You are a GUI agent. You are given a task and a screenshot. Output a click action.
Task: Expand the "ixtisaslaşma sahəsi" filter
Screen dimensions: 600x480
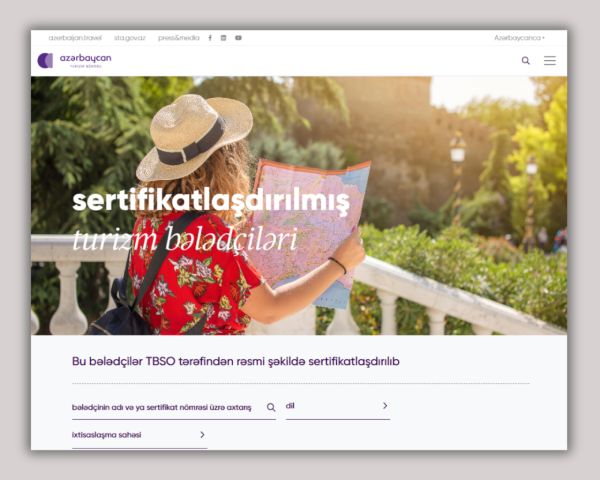[140, 437]
